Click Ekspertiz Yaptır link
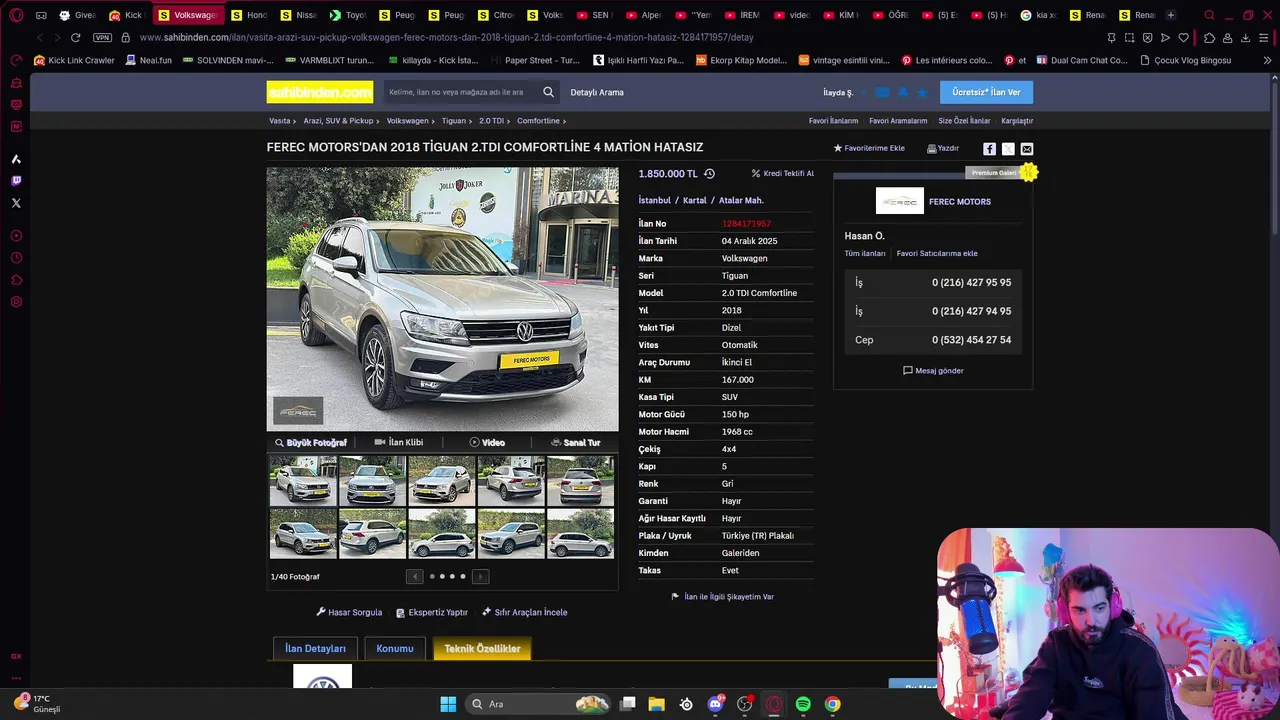The image size is (1280, 720). coord(432,612)
